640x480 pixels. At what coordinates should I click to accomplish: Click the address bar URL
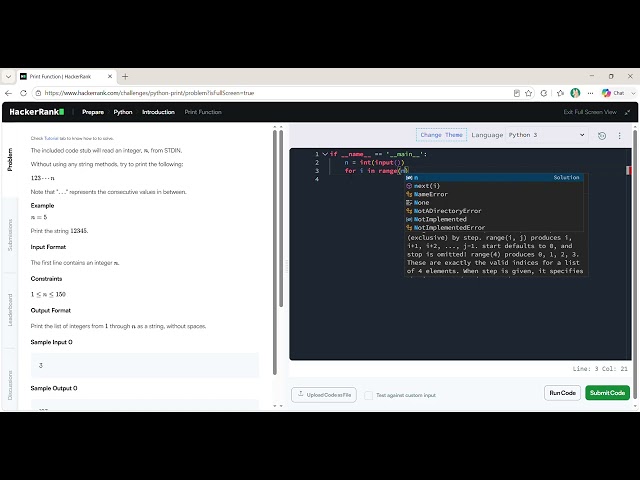coord(149,93)
